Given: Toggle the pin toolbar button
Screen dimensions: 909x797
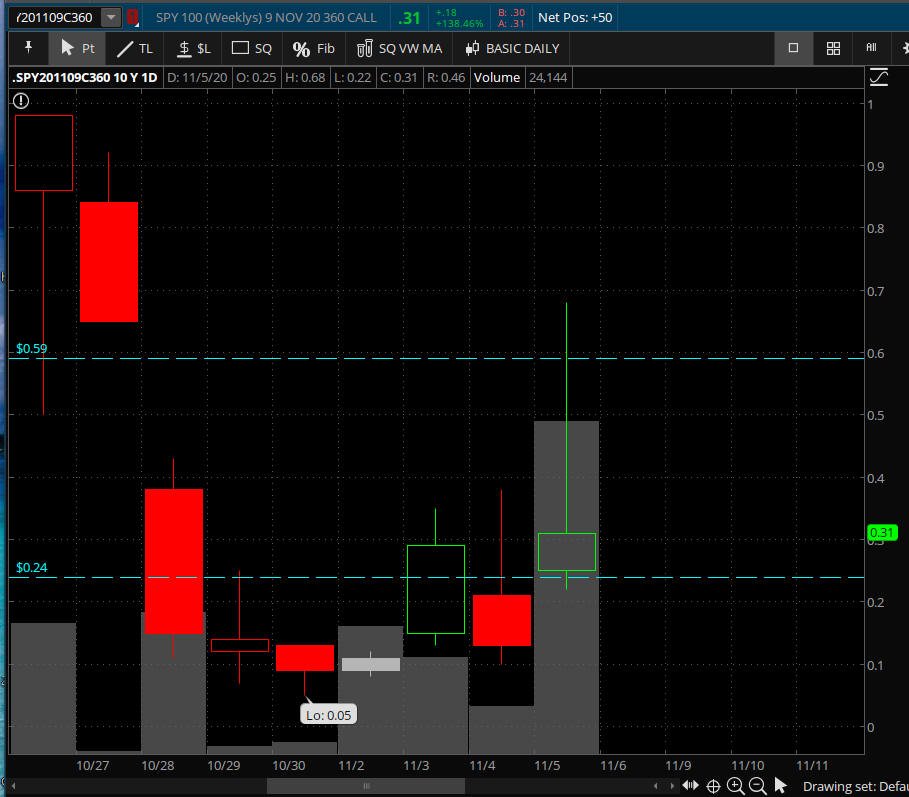Looking at the screenshot, I should click(29, 48).
